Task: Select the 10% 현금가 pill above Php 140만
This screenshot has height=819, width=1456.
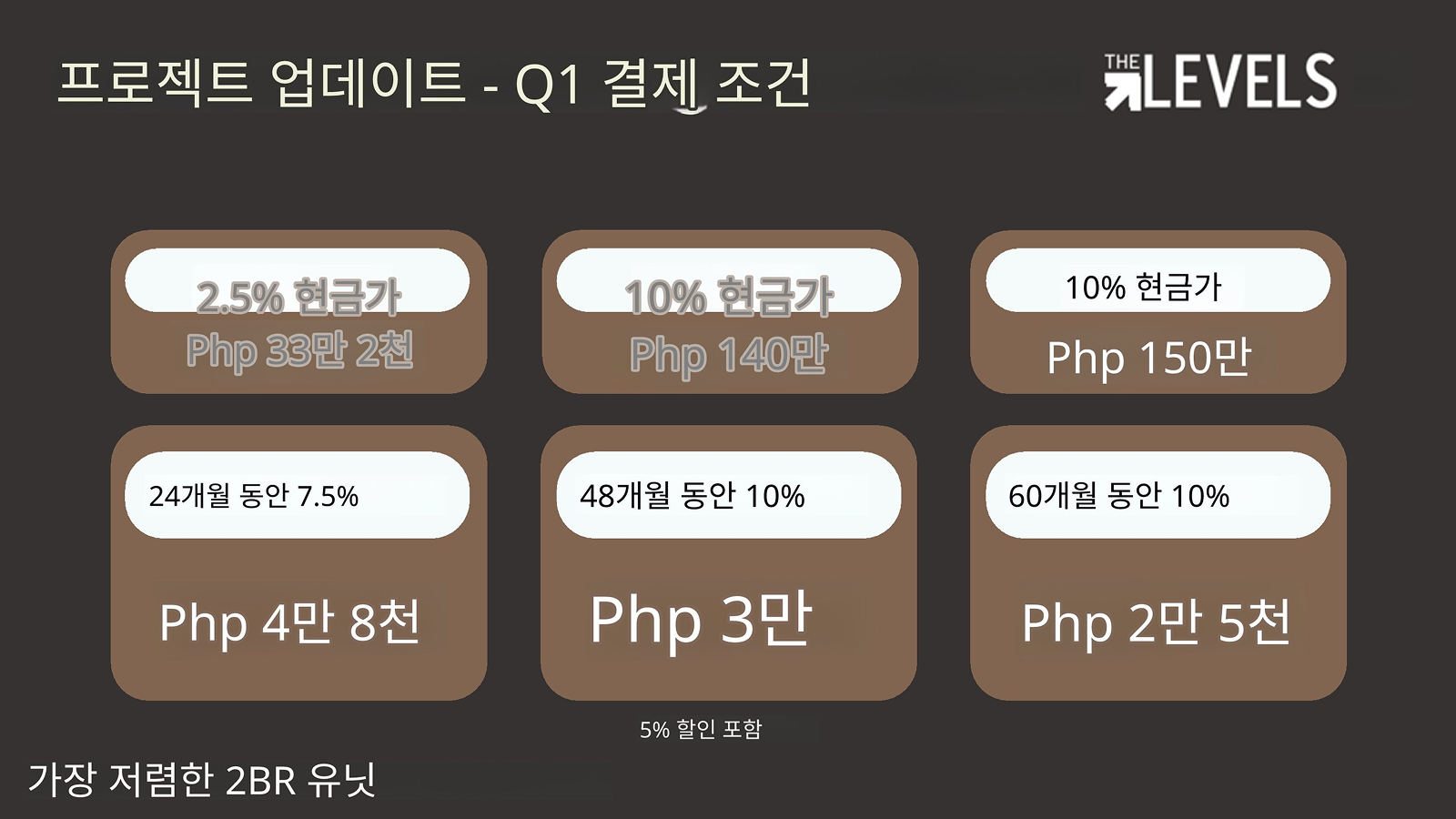Action: 728,281
